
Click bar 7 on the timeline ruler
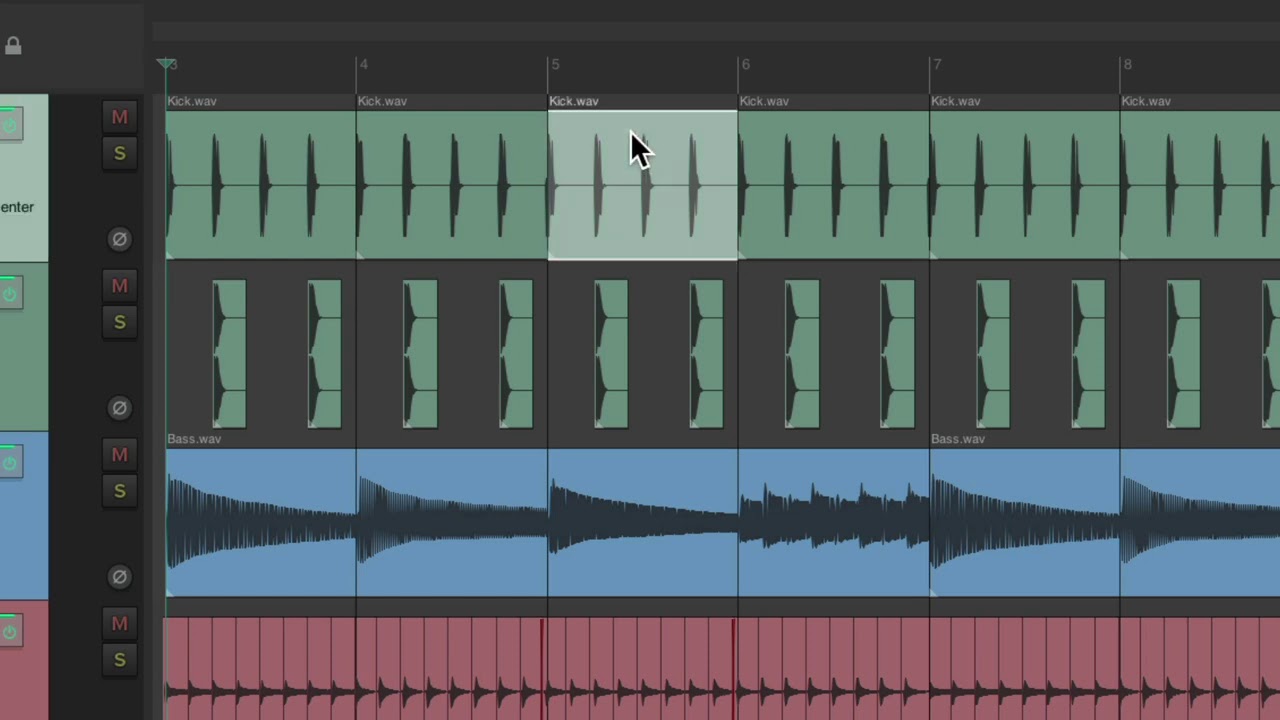click(x=936, y=64)
